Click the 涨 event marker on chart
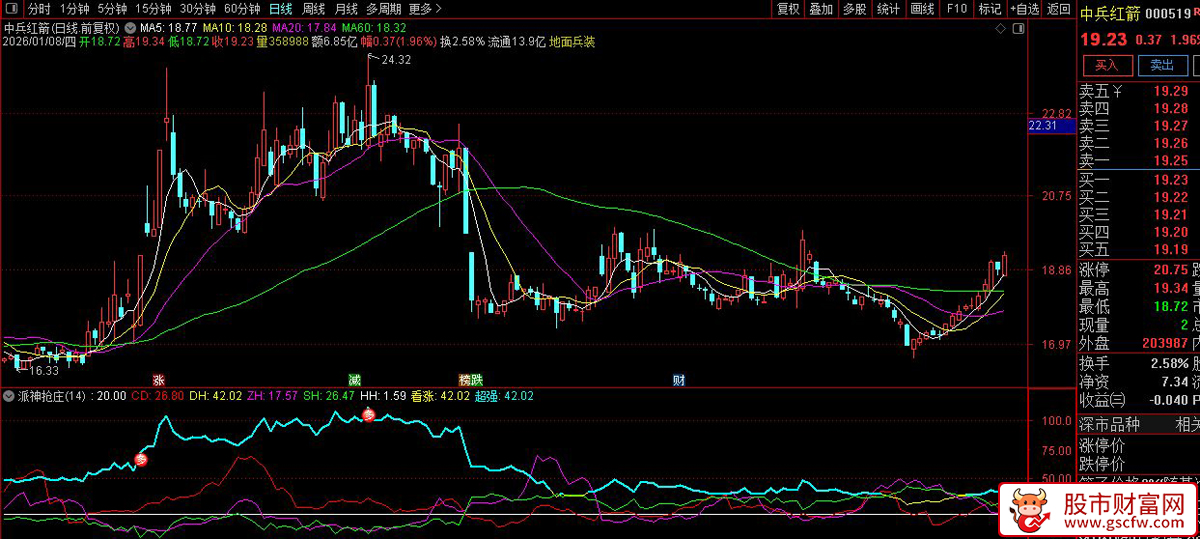This screenshot has height=539, width=1200. [157, 380]
